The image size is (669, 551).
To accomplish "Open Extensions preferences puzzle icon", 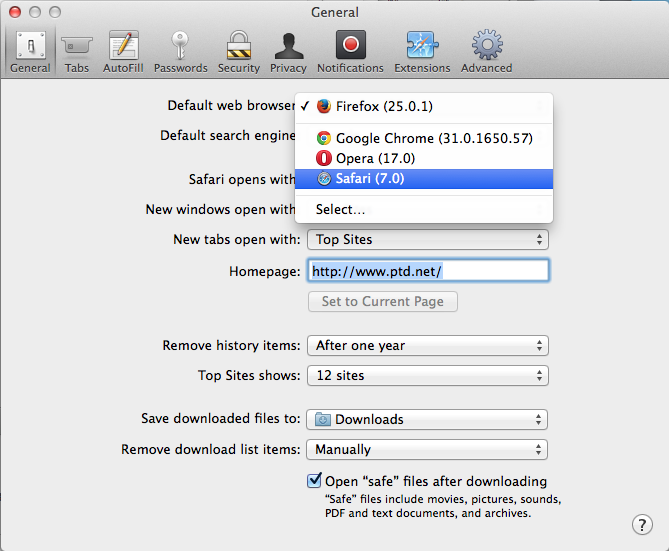I will tap(422, 44).
